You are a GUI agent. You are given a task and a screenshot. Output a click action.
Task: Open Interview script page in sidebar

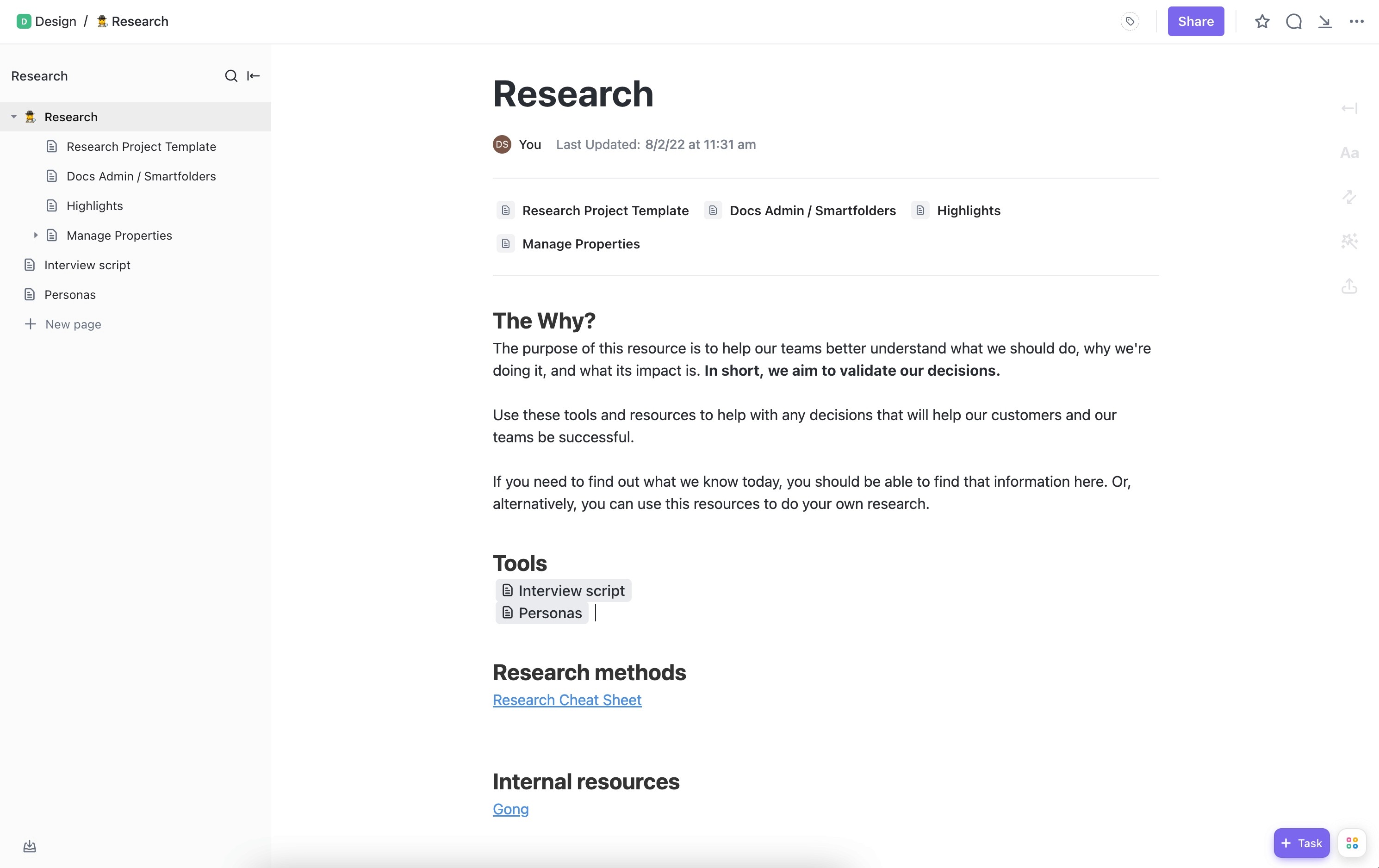point(87,265)
